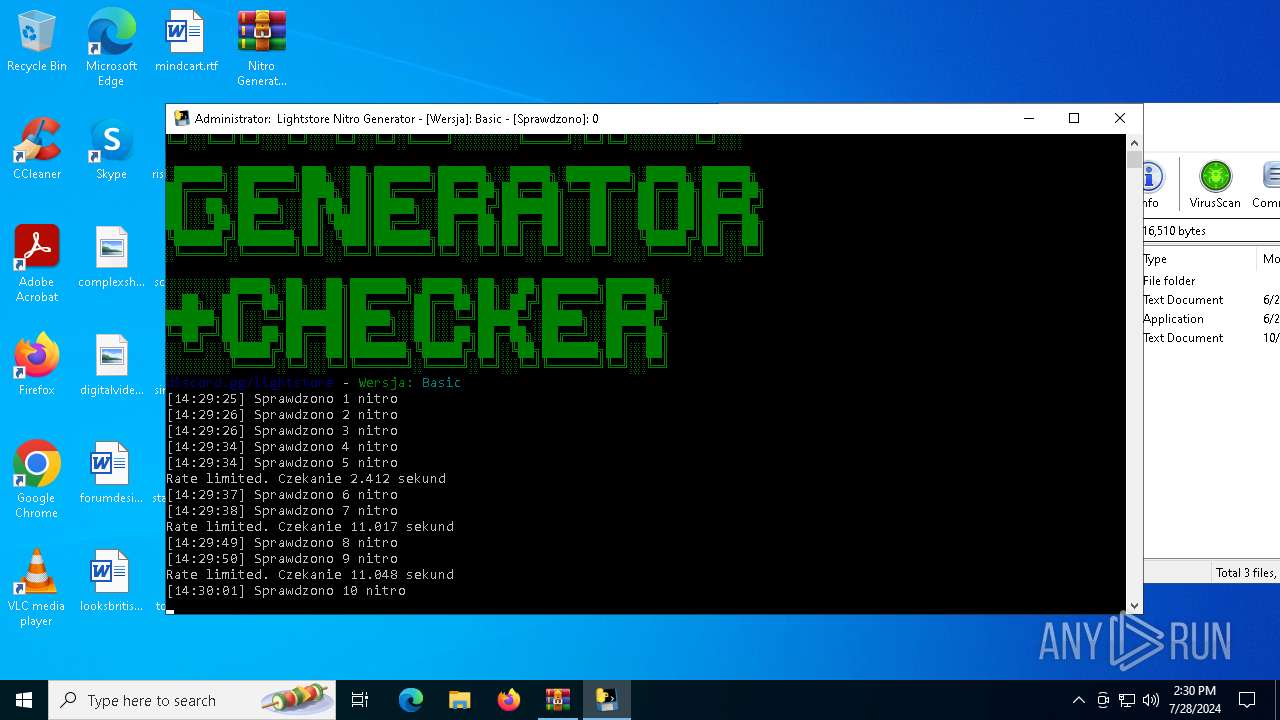Viewport: 1280px width, 720px height.
Task: Open Adobe Acrobat desktop shortcut
Action: 37,263
